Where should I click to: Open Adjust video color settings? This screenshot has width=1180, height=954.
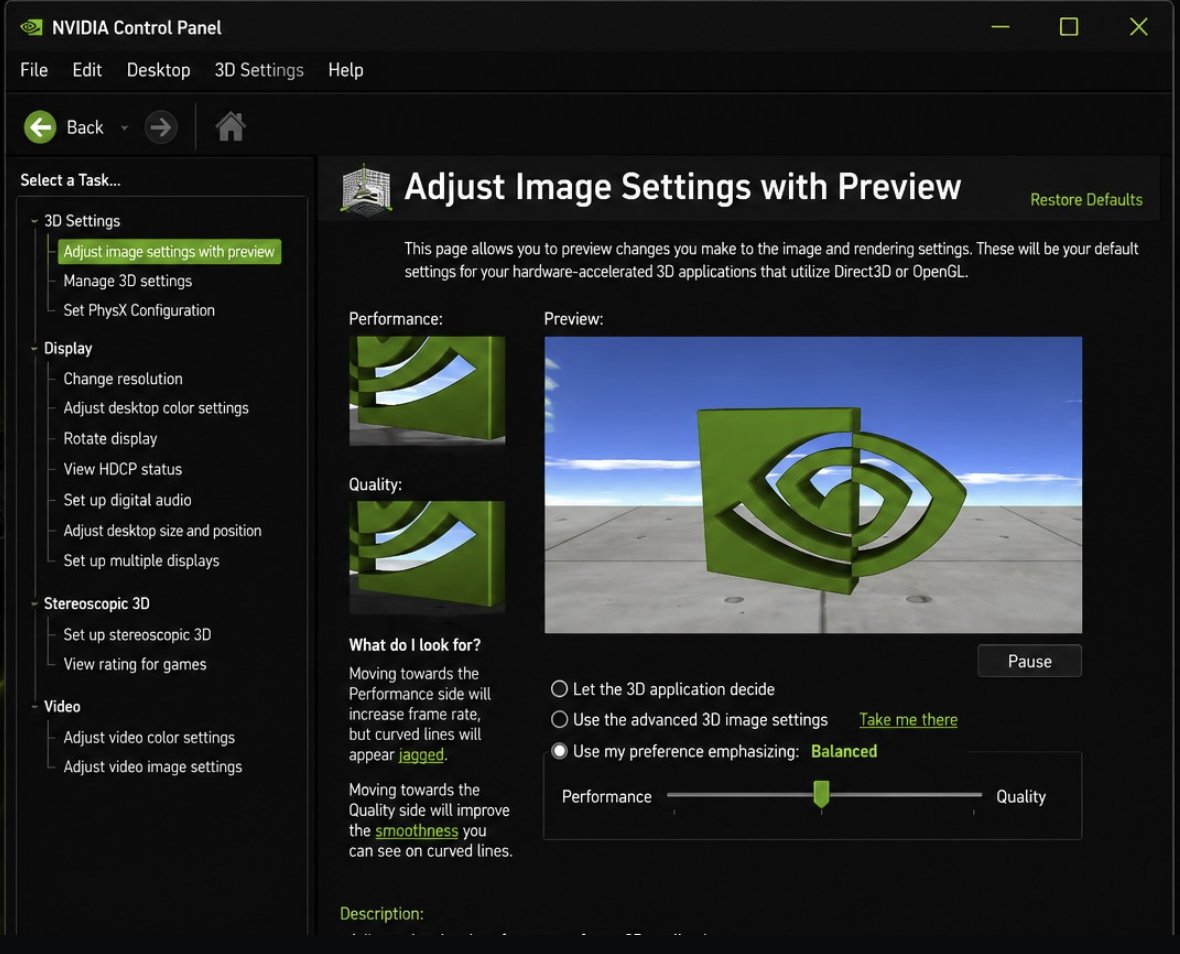pyautogui.click(x=149, y=737)
